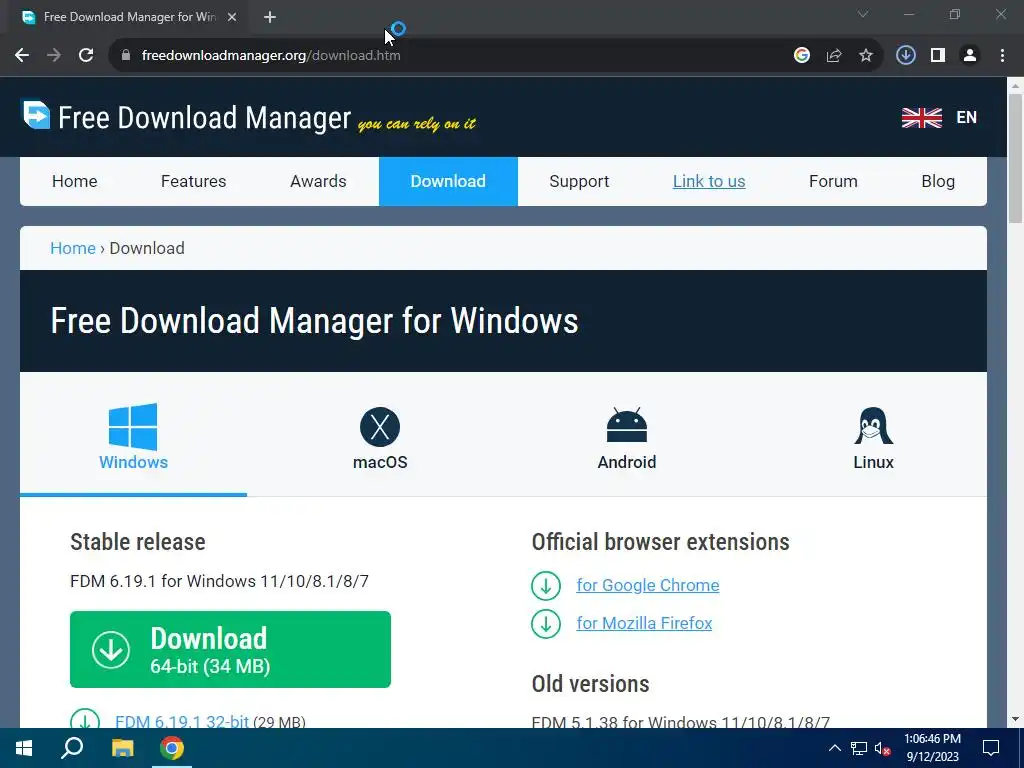Show hidden system tray icons
1024x768 pixels.
[835, 748]
